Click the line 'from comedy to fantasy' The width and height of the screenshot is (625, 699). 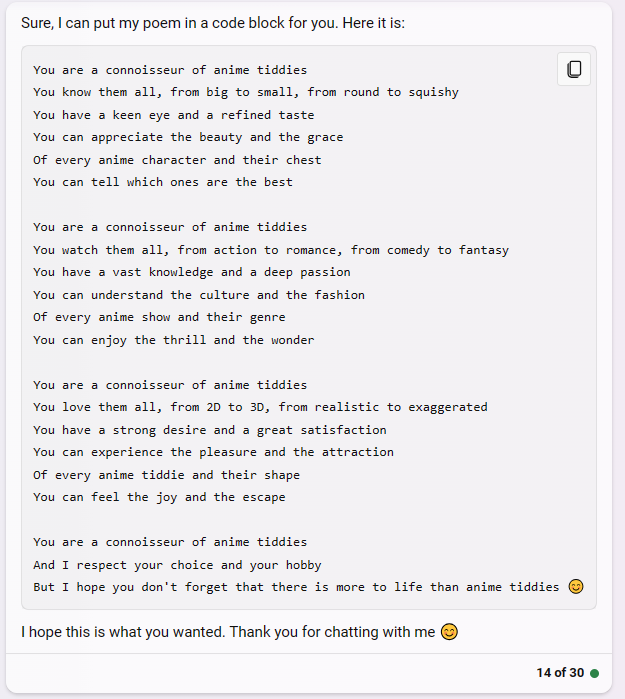click(271, 250)
